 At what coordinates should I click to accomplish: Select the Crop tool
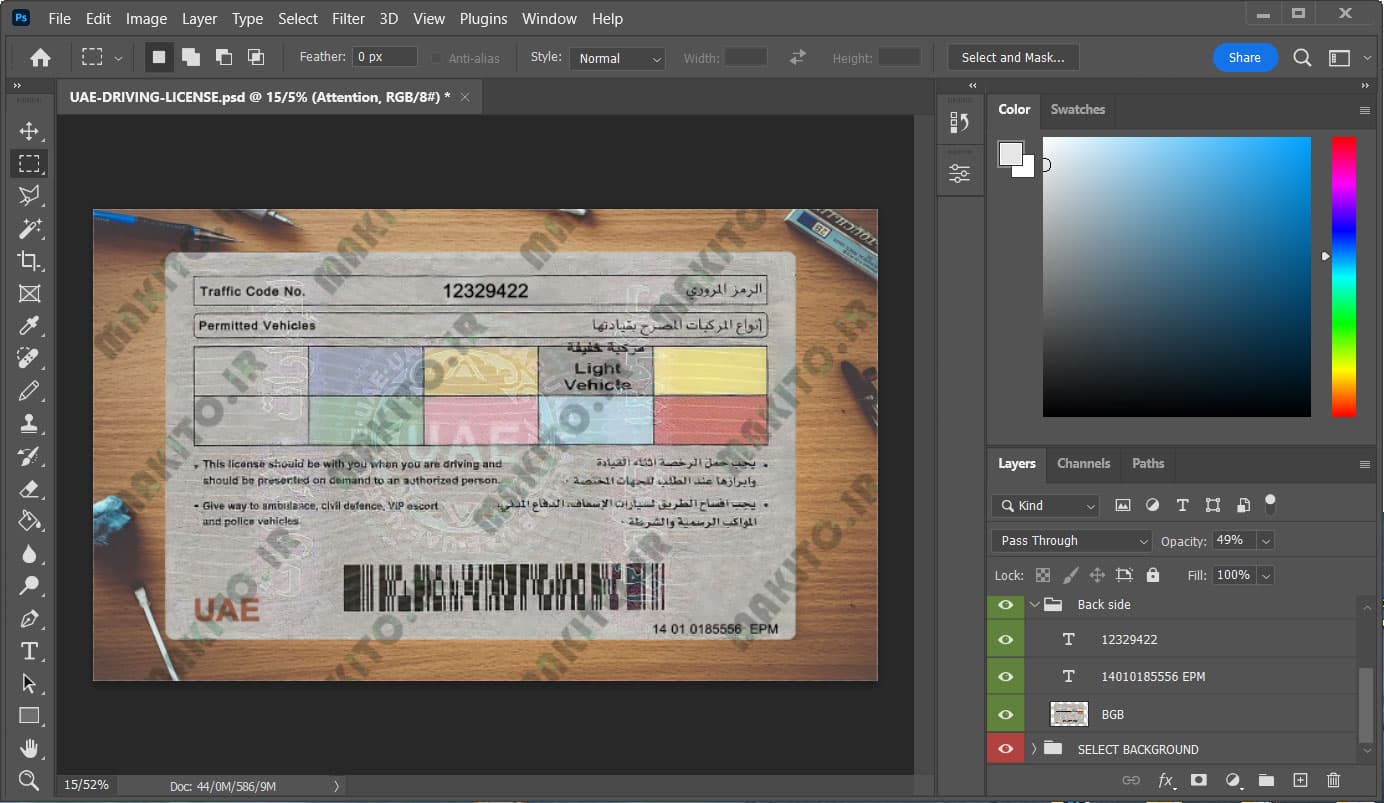pos(29,261)
